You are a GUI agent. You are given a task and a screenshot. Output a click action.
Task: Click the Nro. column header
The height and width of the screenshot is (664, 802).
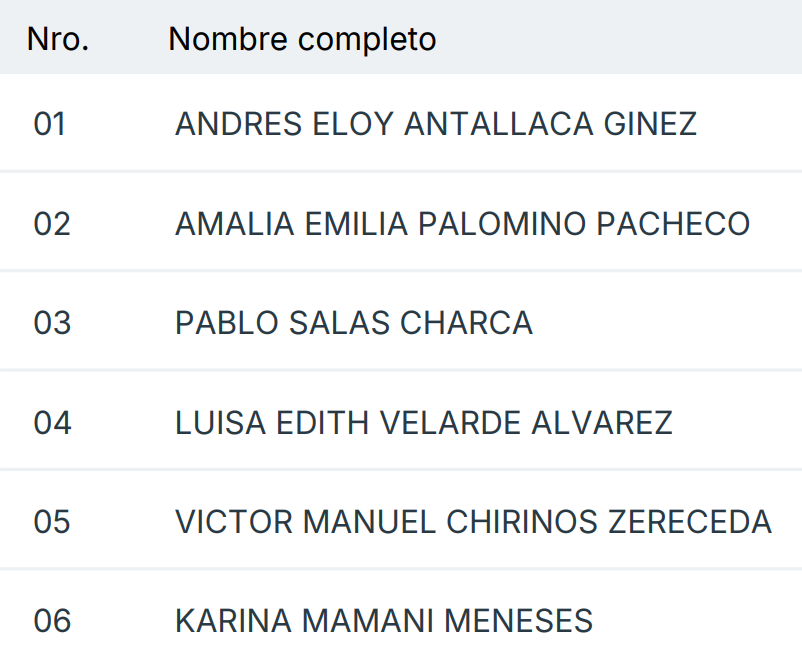[58, 39]
